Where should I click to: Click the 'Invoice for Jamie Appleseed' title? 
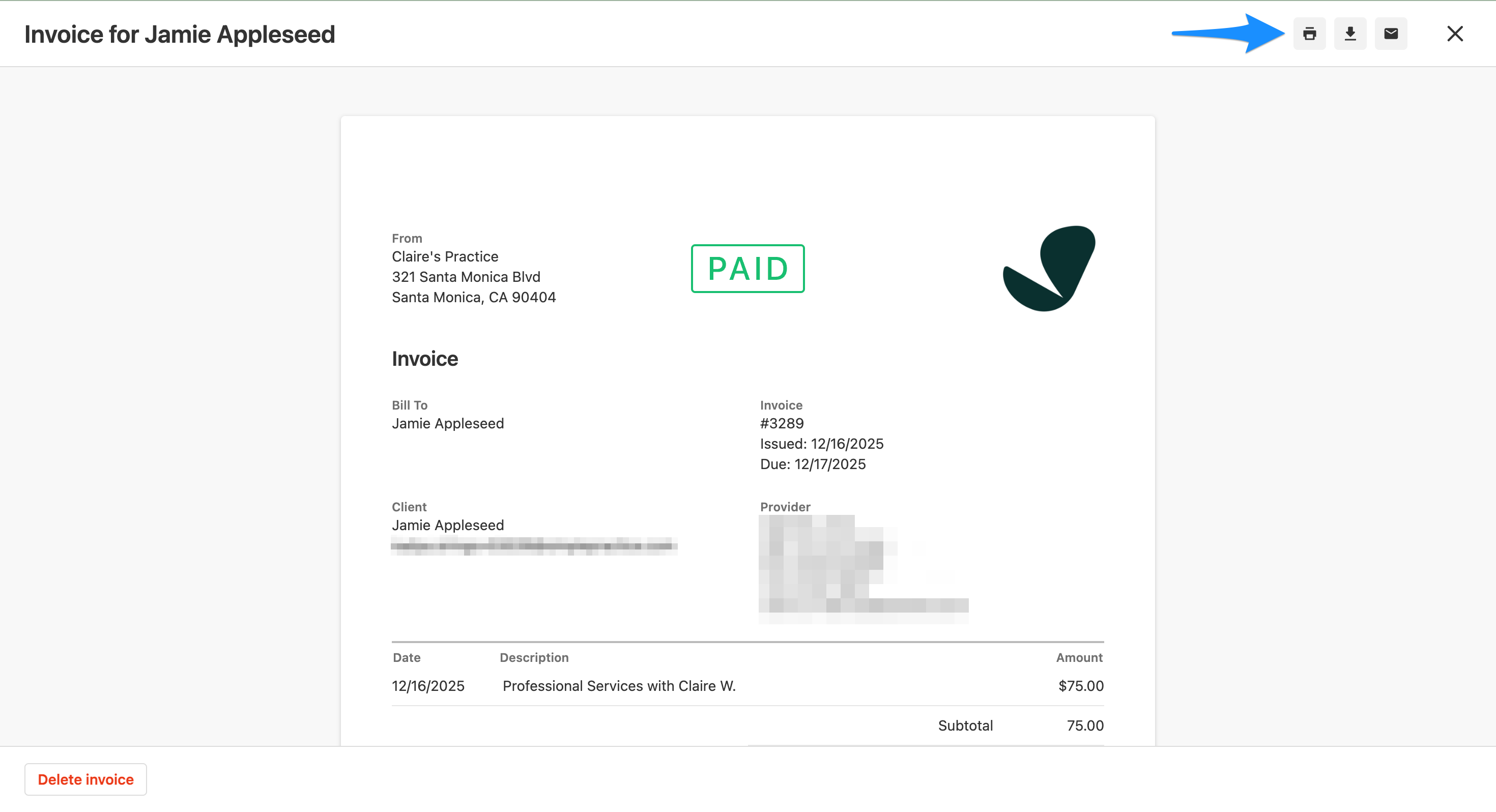[x=180, y=34]
